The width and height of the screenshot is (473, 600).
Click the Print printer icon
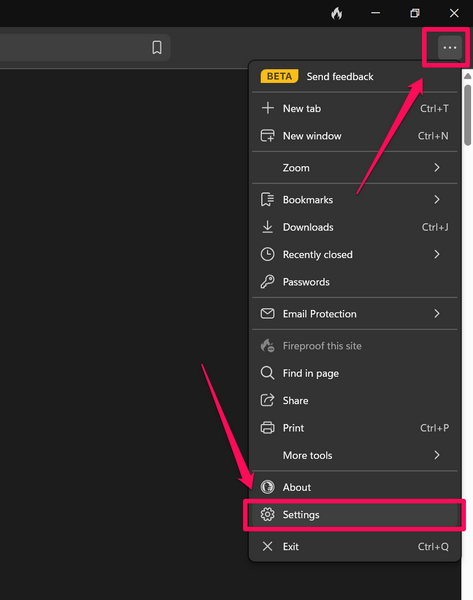(267, 427)
